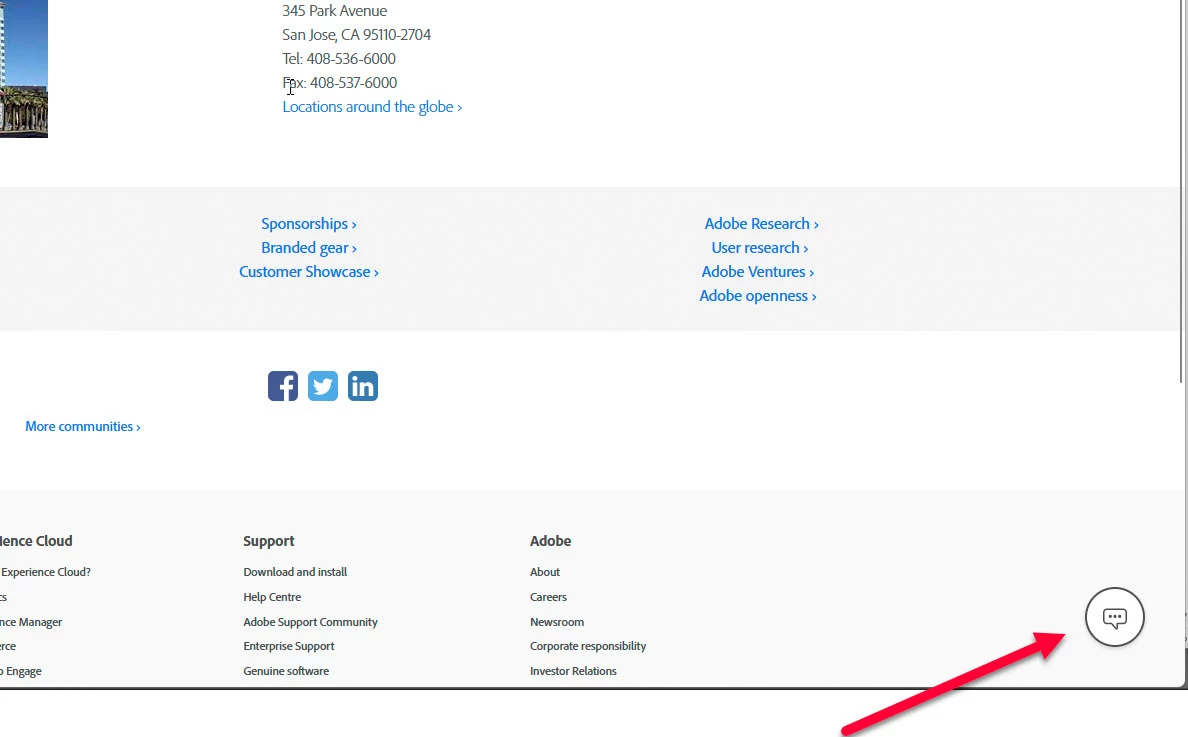
Task: Open the Branded gear link
Action: point(308,248)
